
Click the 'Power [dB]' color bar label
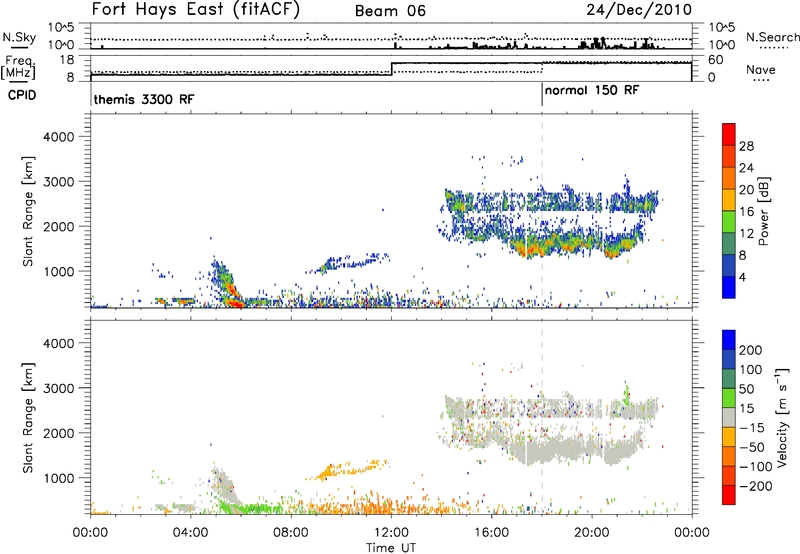764,211
